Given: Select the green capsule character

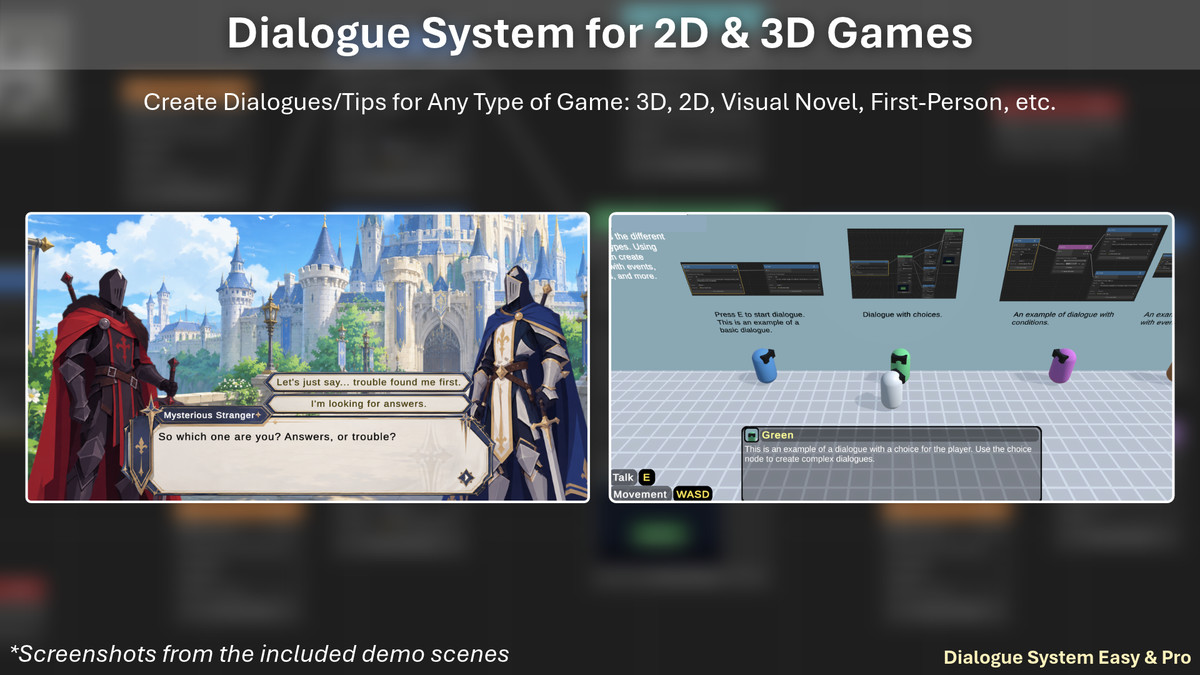Looking at the screenshot, I should pyautogui.click(x=900, y=362).
